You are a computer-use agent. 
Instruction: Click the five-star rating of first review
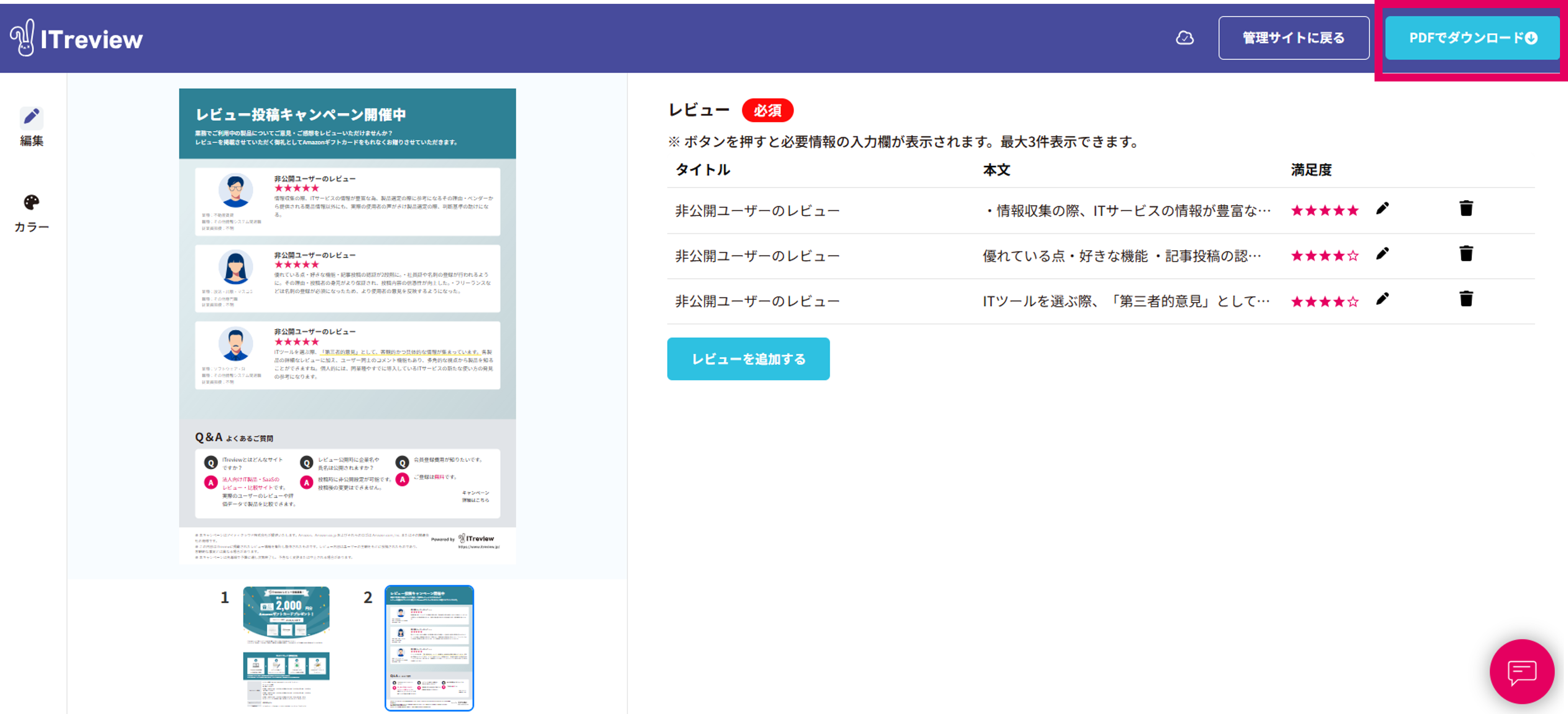coord(1324,211)
